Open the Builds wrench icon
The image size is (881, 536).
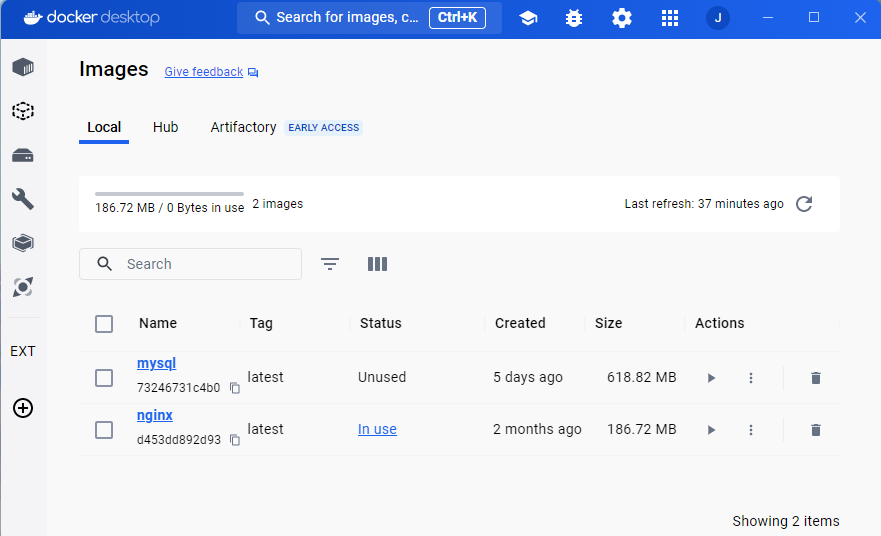[23, 199]
